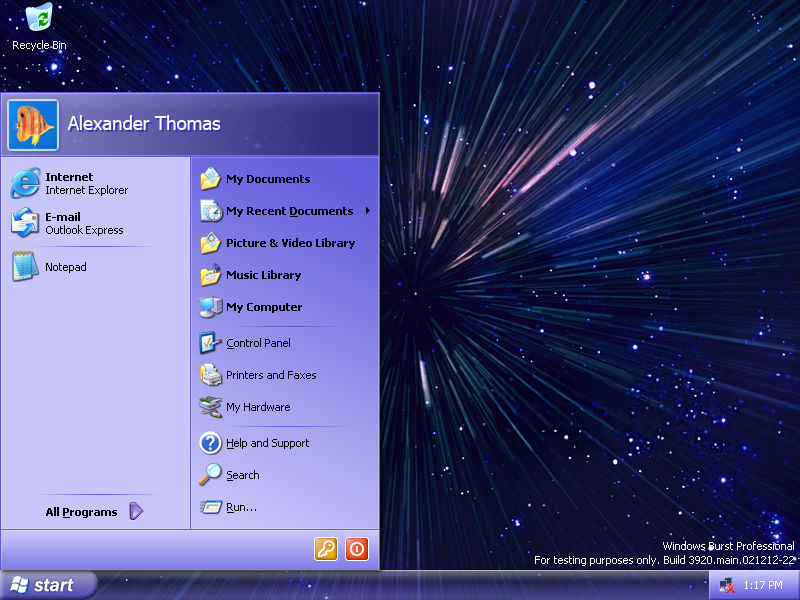Open Outlook Express e-mail
Image resolution: width=800 pixels, height=600 pixels.
point(70,223)
